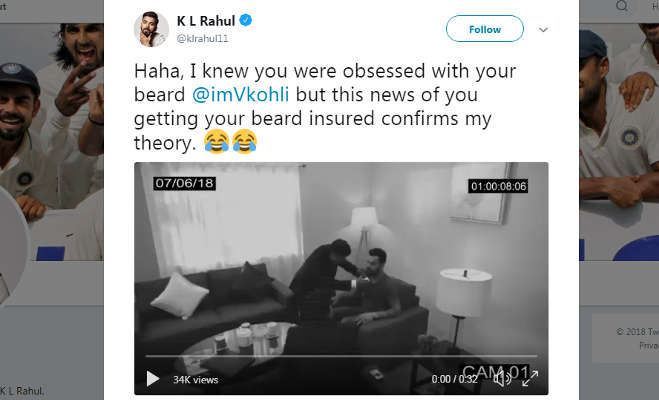Click the Privacy footer link at the right

(649, 345)
